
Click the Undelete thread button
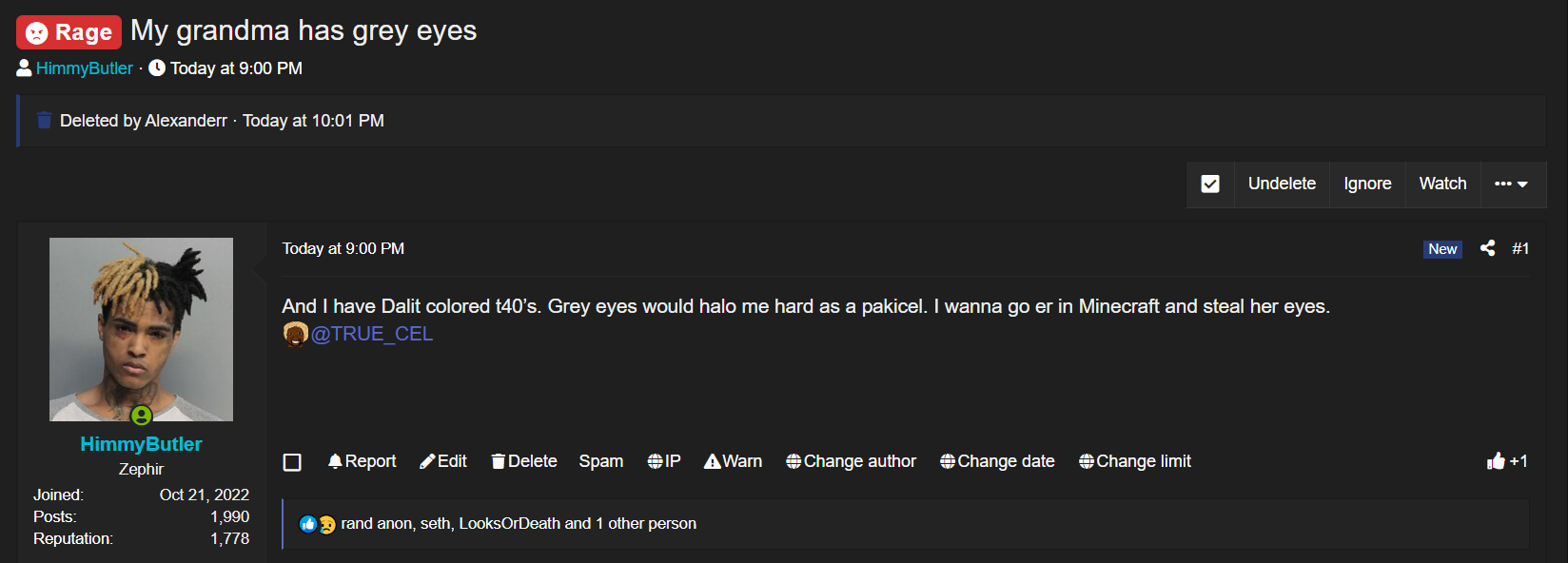[x=1282, y=184]
